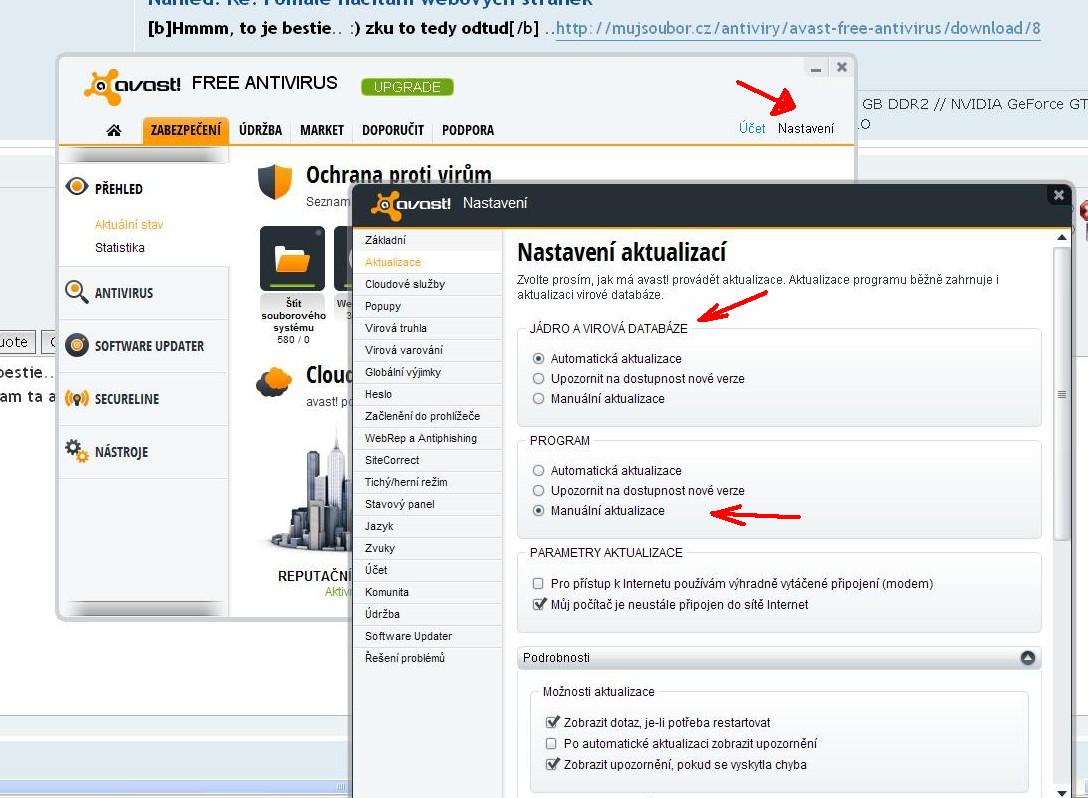
Task: Select Manuální aktualizace under Program
Action: coord(538,511)
